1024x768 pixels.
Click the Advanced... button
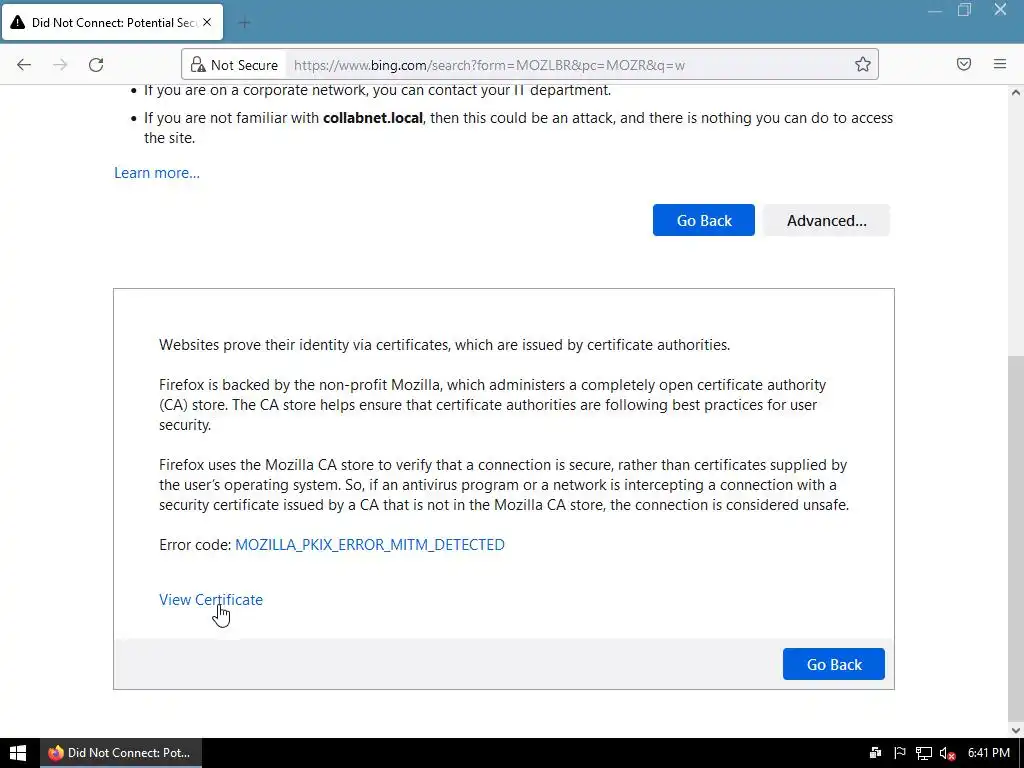tap(826, 220)
